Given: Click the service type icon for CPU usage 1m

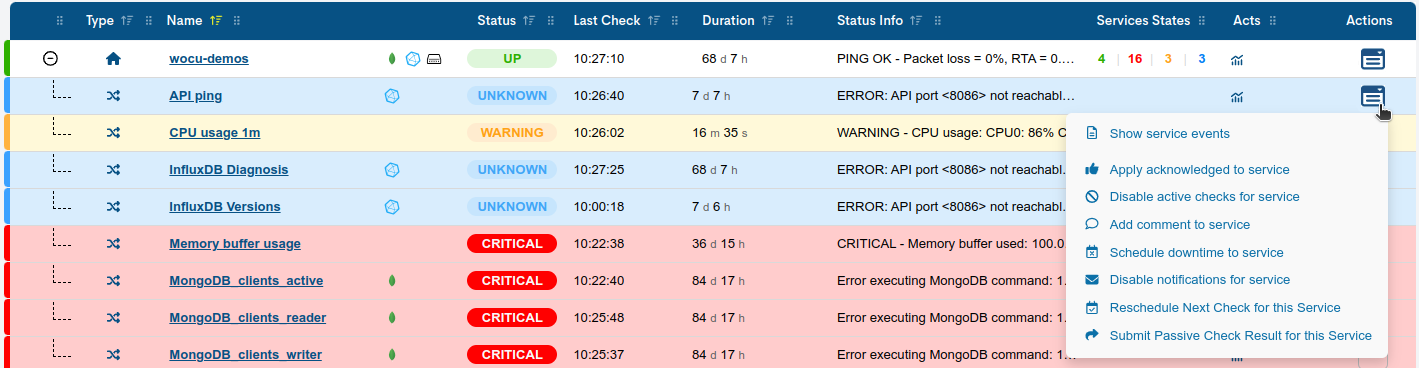Looking at the screenshot, I should pyautogui.click(x=113, y=133).
